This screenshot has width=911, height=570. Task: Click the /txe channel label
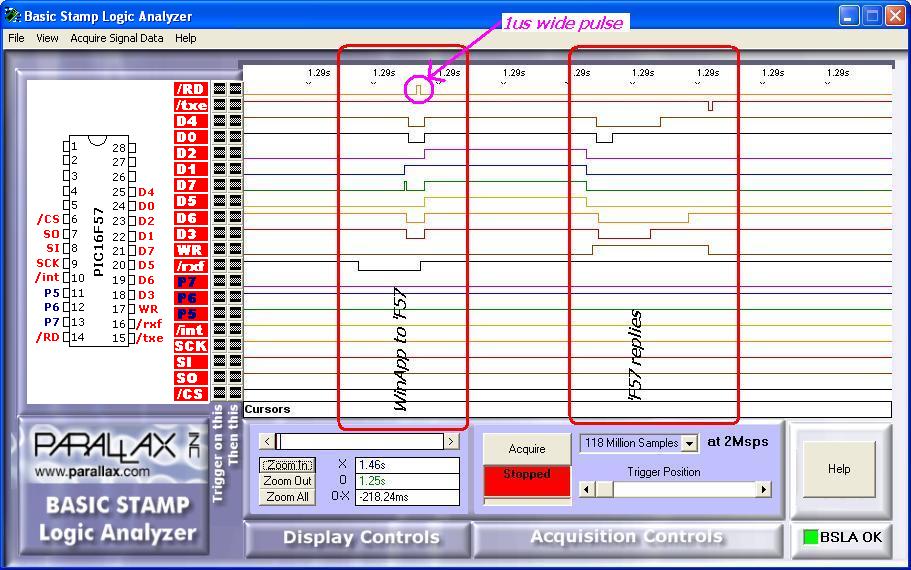click(191, 105)
